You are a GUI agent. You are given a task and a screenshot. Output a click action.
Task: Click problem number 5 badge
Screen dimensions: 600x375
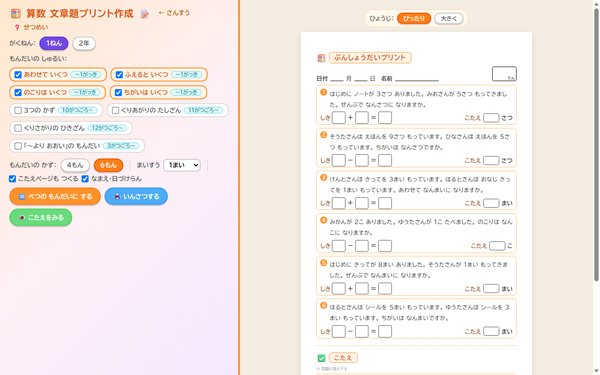click(x=323, y=263)
